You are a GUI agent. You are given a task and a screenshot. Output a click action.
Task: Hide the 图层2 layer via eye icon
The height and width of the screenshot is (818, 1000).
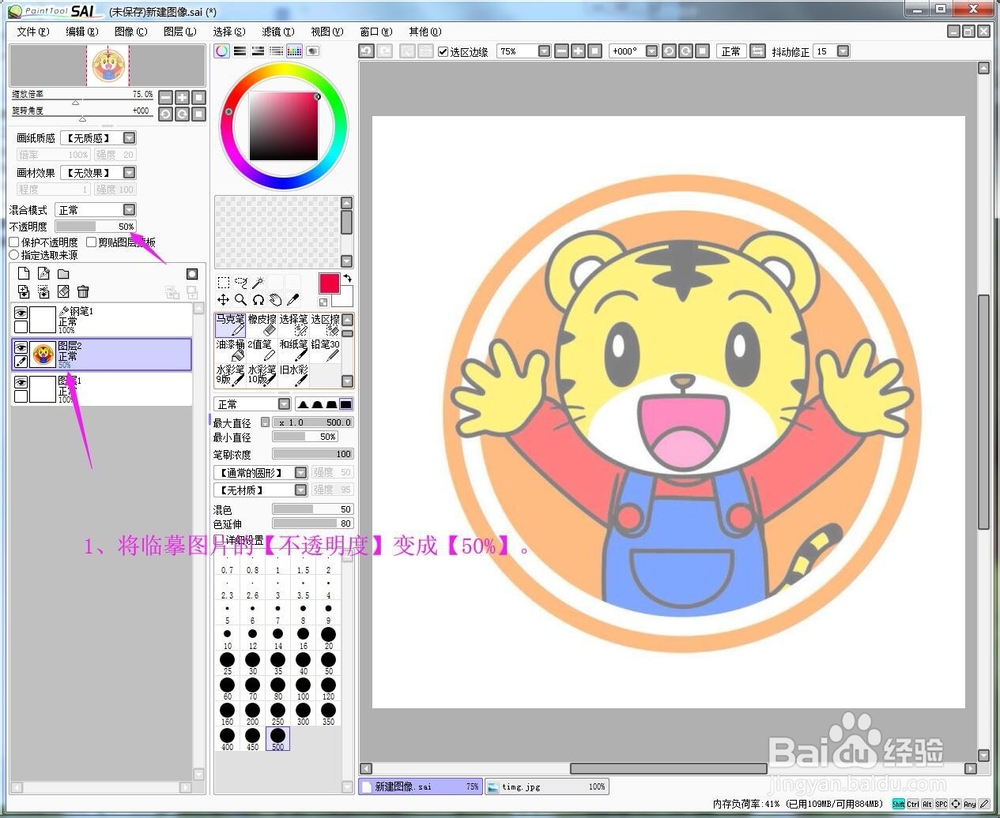(x=21, y=347)
